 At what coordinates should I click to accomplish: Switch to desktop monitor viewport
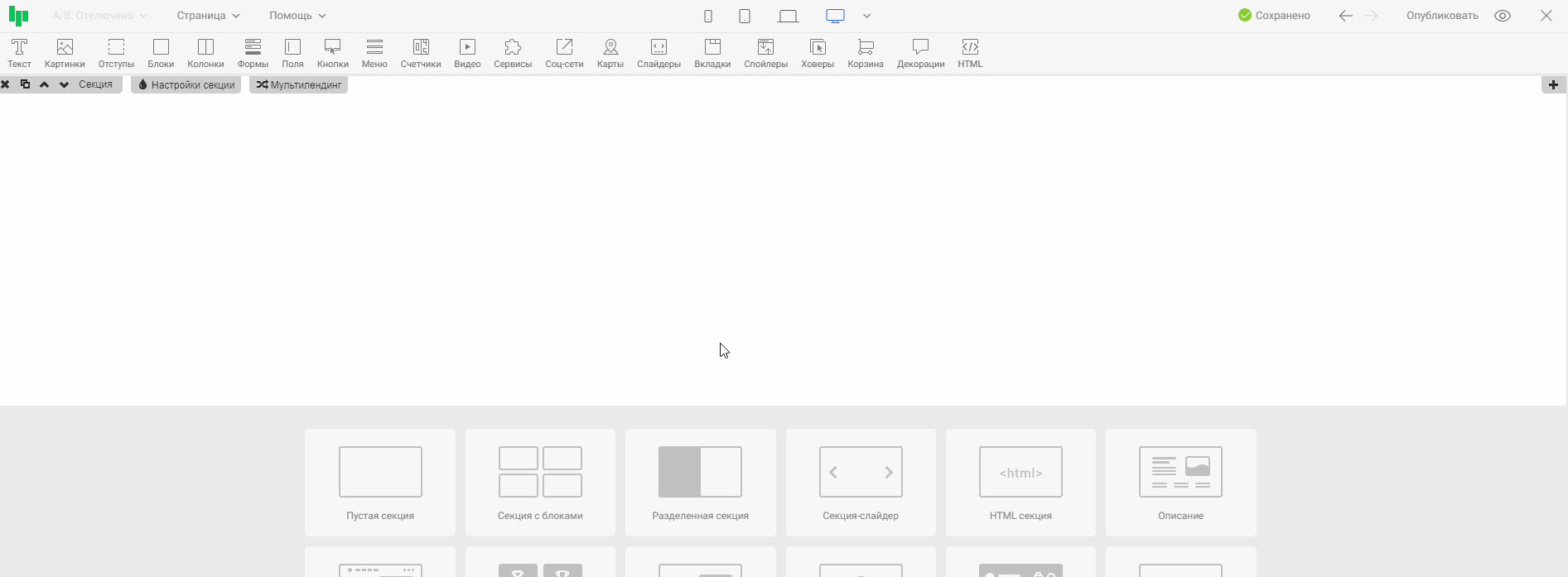coord(835,16)
